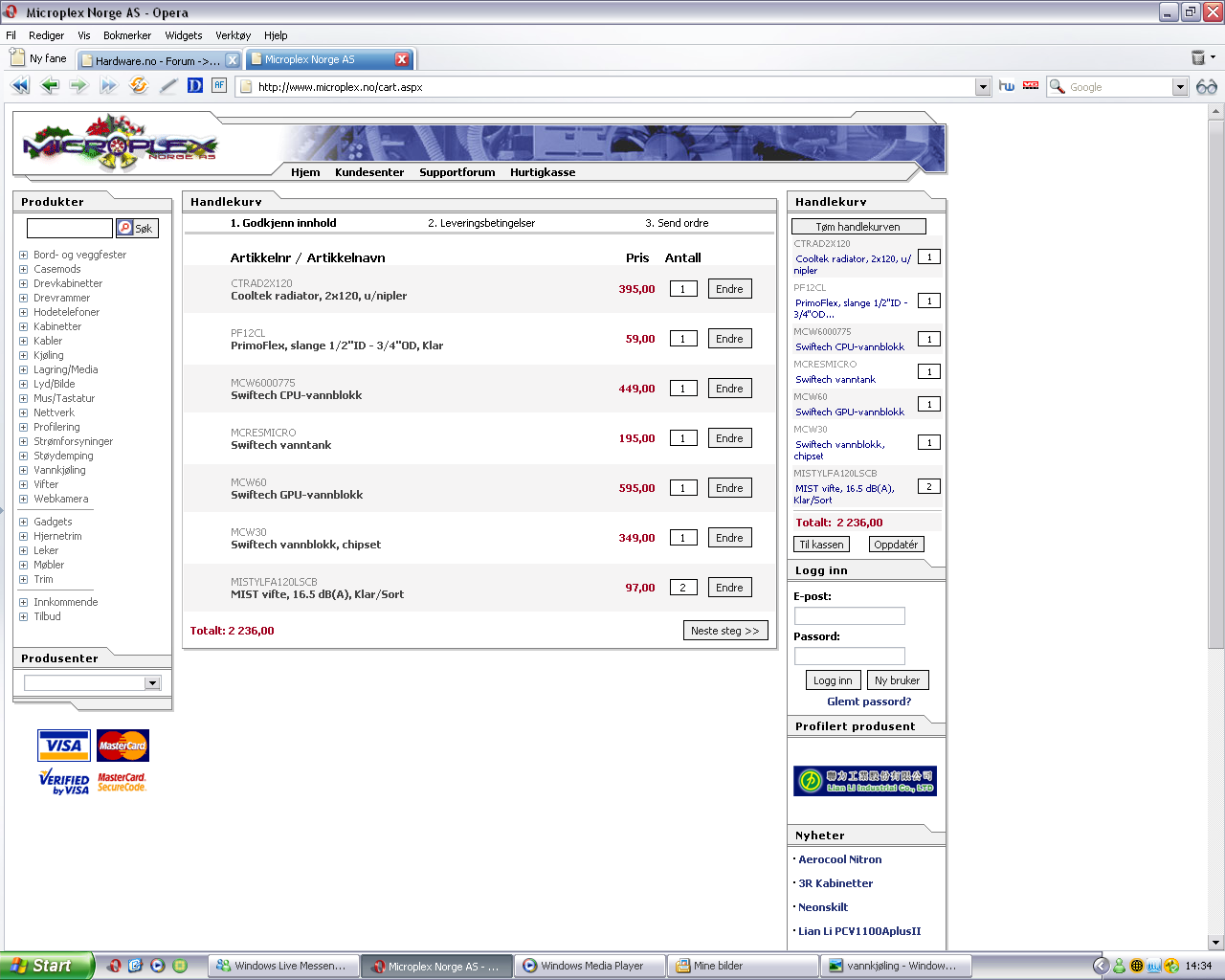Click the Til kassen button
The image size is (1225, 980).
pos(821,545)
